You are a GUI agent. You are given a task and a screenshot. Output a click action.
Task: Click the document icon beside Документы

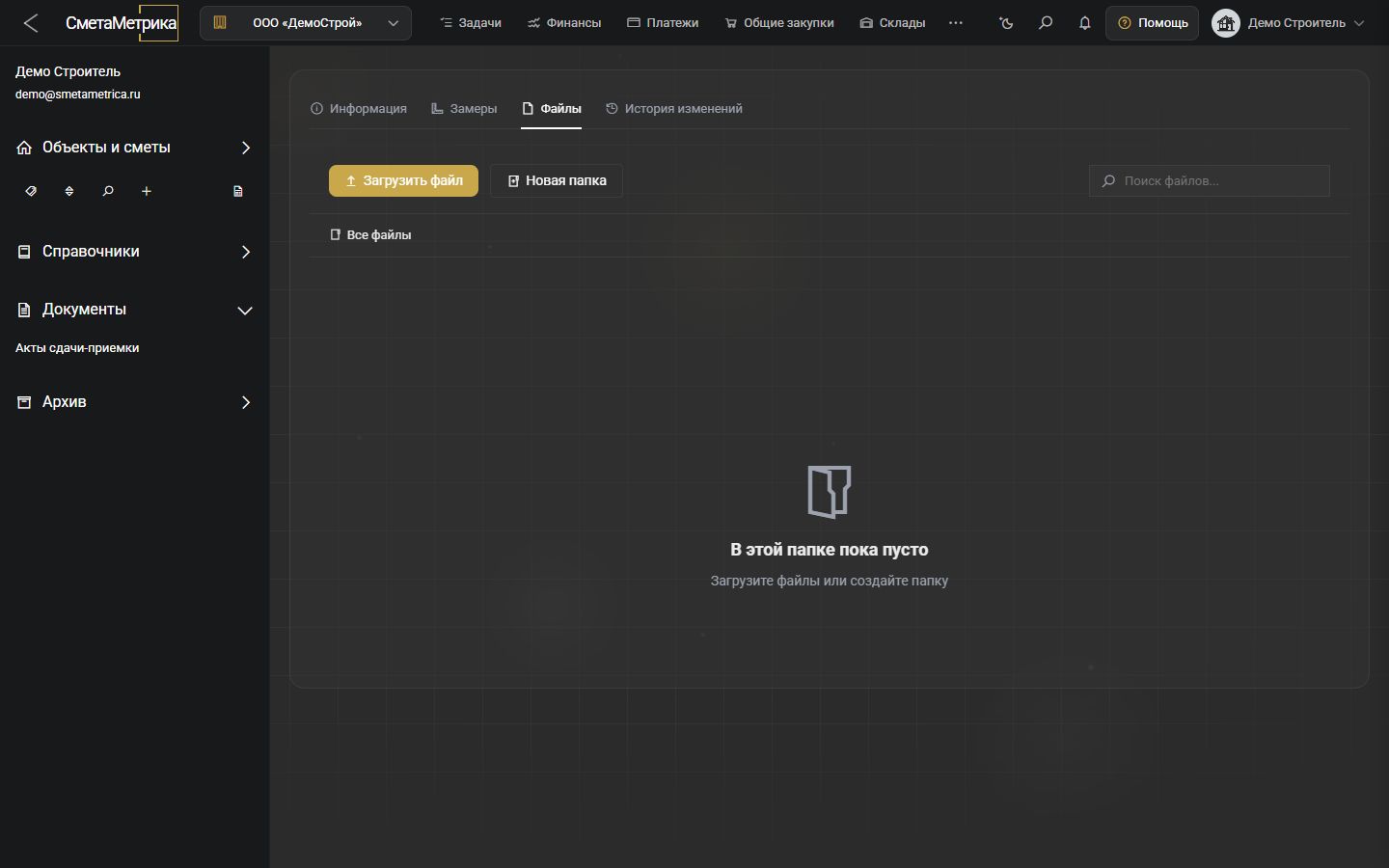(x=24, y=310)
